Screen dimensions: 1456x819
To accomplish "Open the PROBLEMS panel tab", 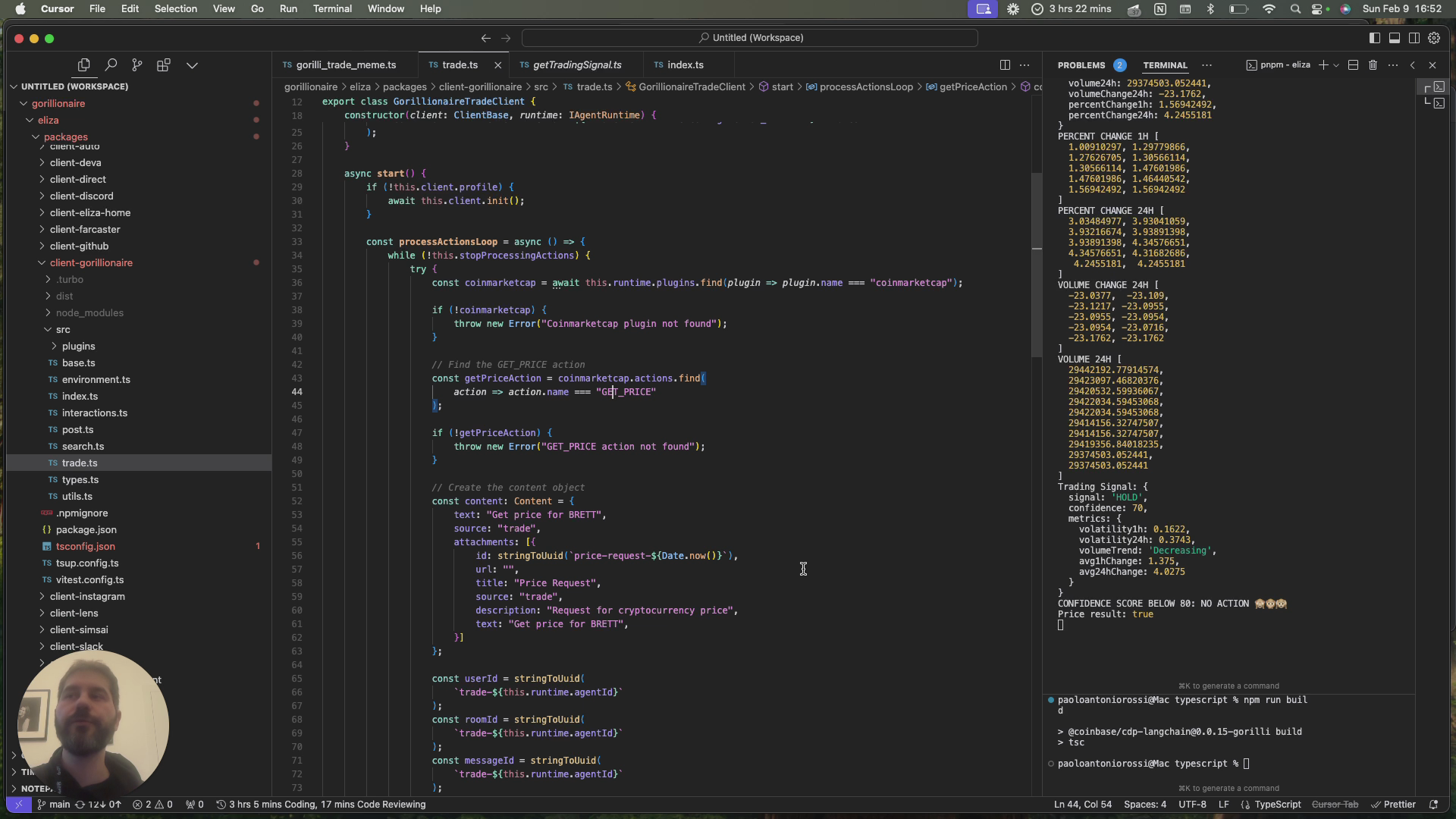I will [1081, 65].
